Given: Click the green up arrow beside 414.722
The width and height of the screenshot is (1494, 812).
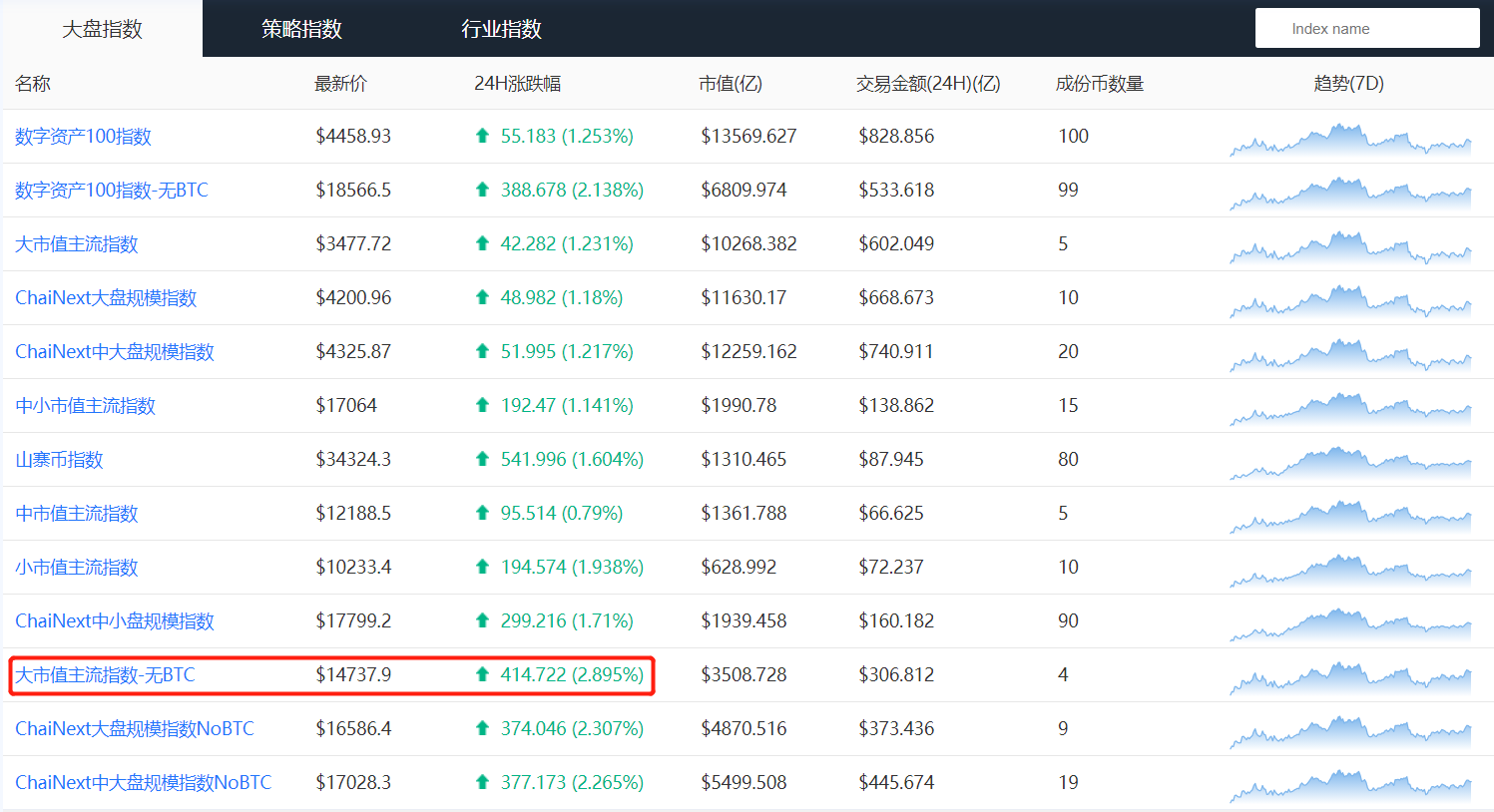Looking at the screenshot, I should [x=483, y=674].
